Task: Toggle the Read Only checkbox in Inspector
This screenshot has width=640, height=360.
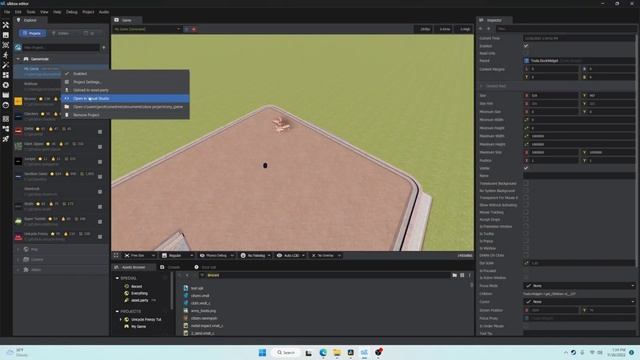Action: point(526,53)
